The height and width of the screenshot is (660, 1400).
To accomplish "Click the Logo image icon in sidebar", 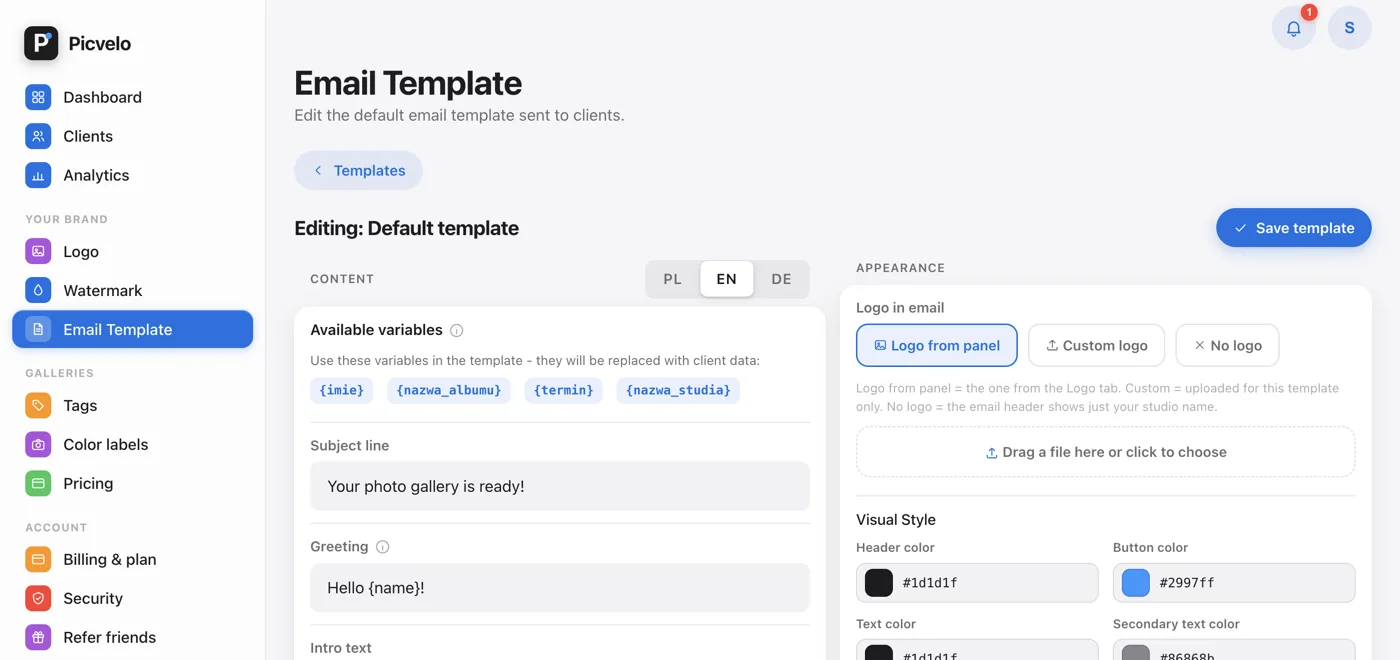I will (38, 251).
